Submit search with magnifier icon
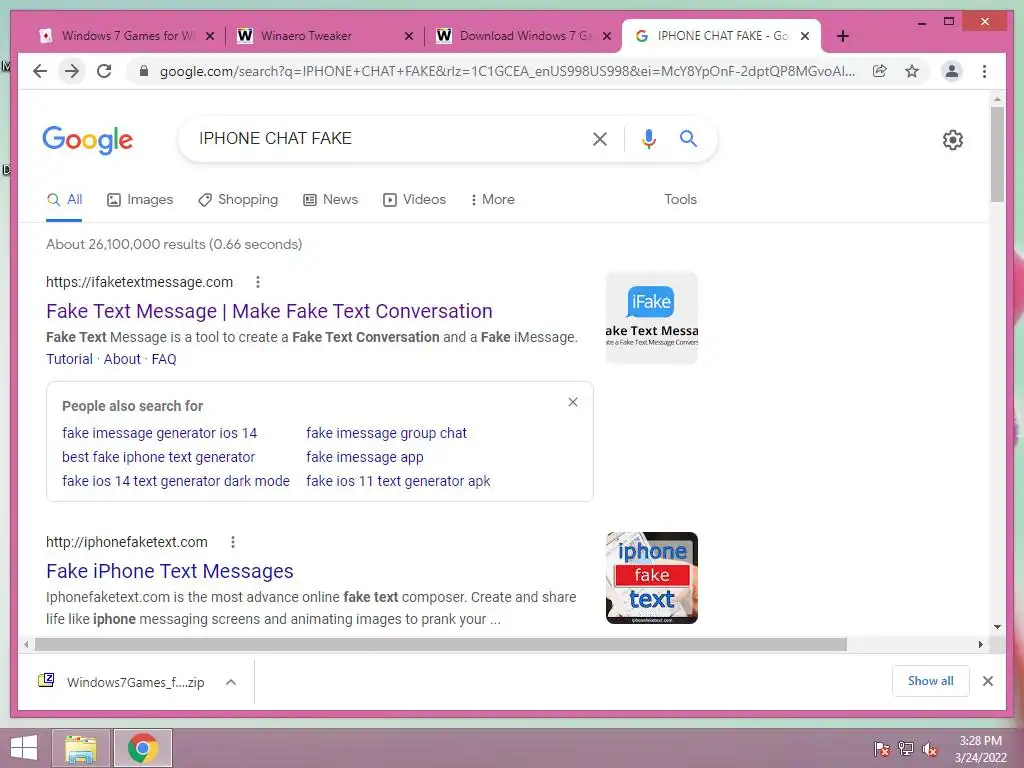1024x768 pixels. [x=688, y=138]
